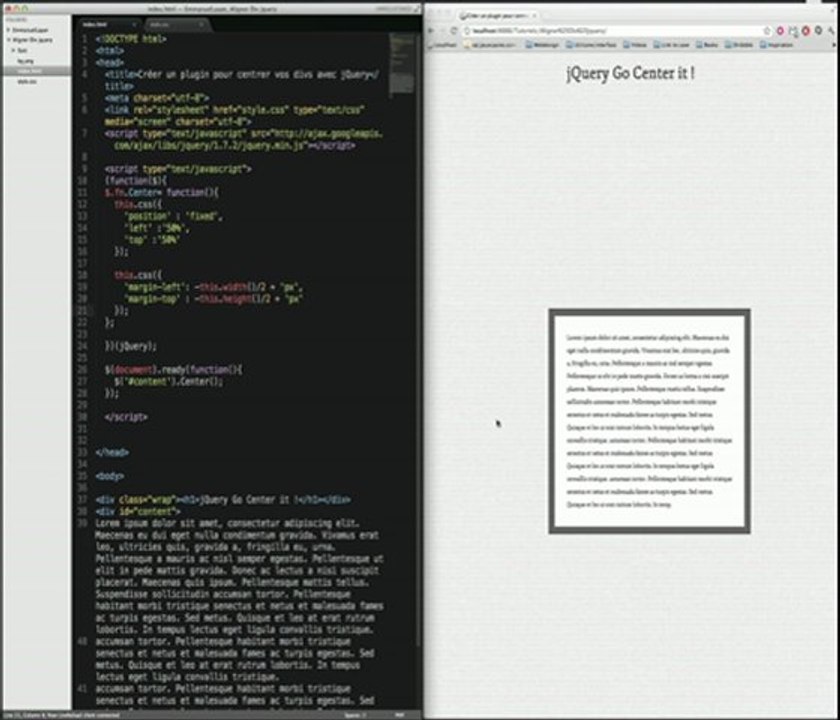Click the Spaces indentation setting in status bar
This screenshot has height=720, width=840.
[355, 715]
